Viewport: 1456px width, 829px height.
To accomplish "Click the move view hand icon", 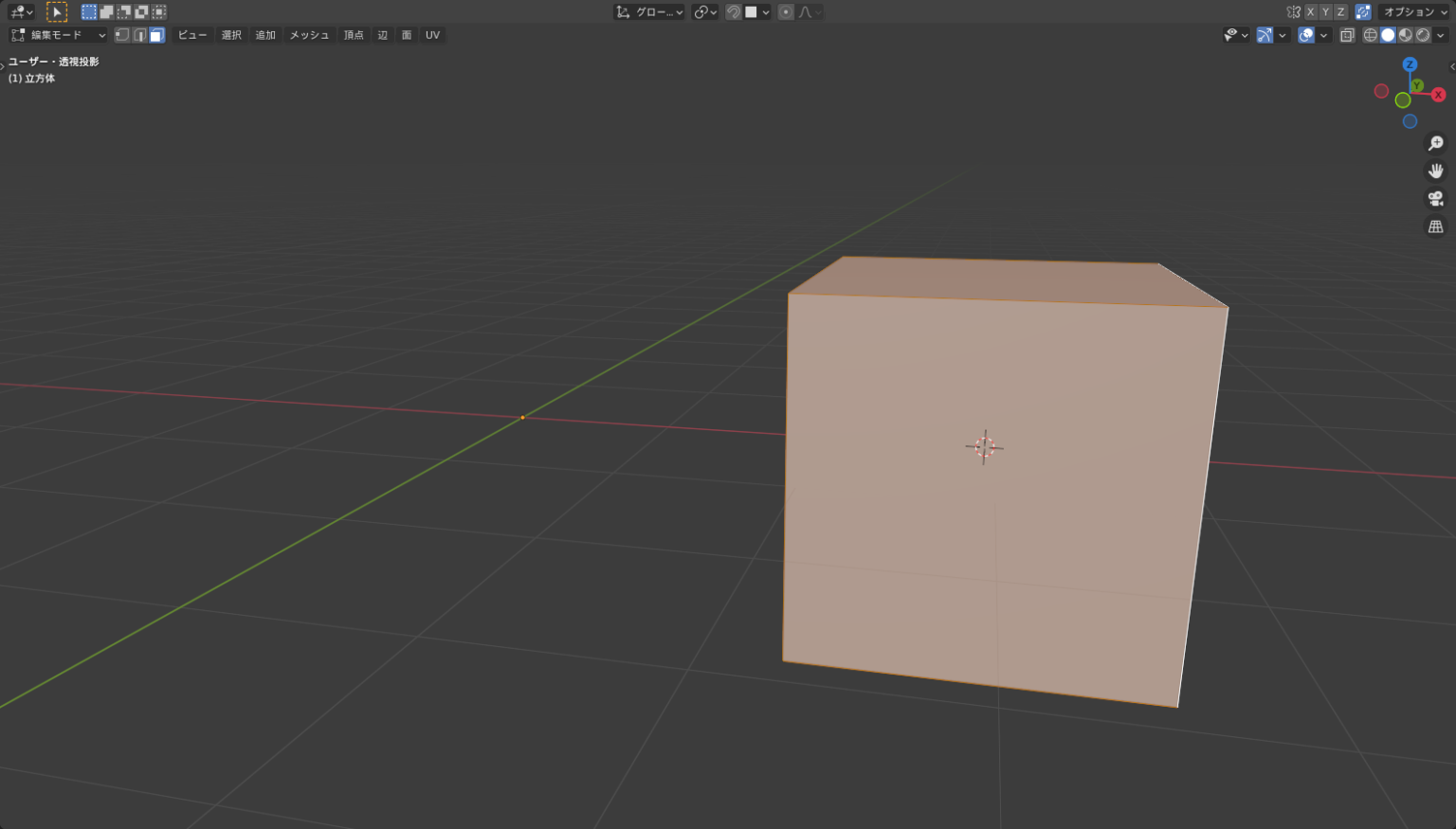I will click(x=1435, y=171).
